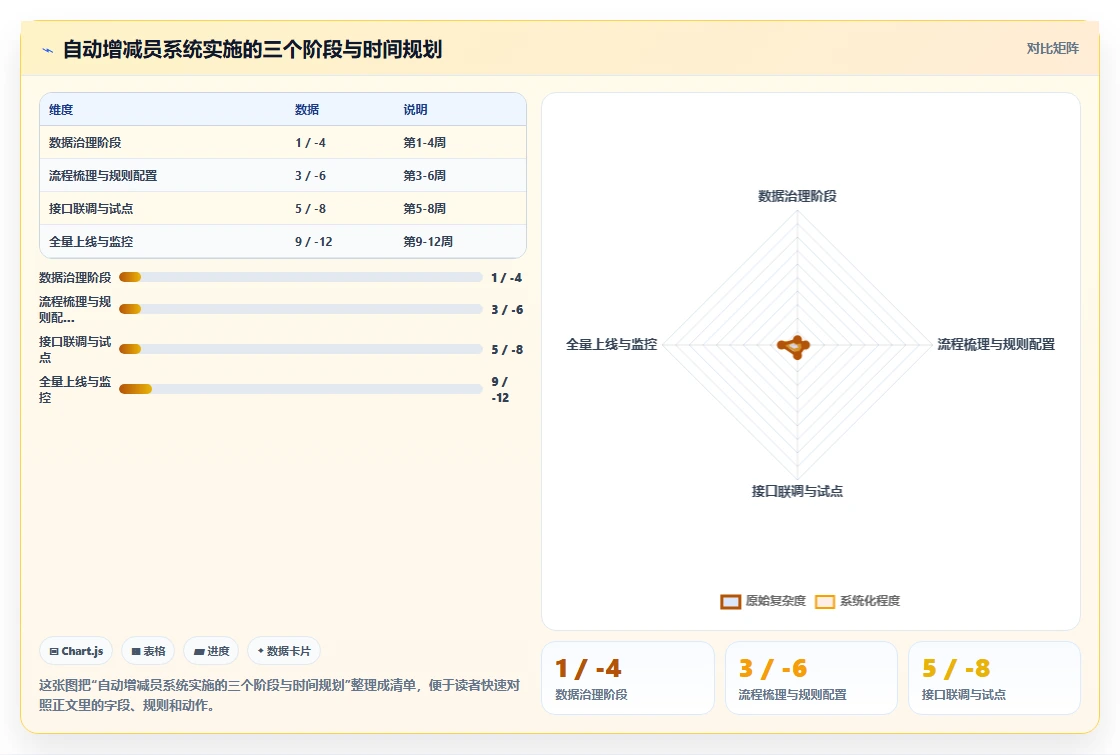The image size is (1120, 755).
Task: Click the orange radar data polygon
Action: [794, 346]
